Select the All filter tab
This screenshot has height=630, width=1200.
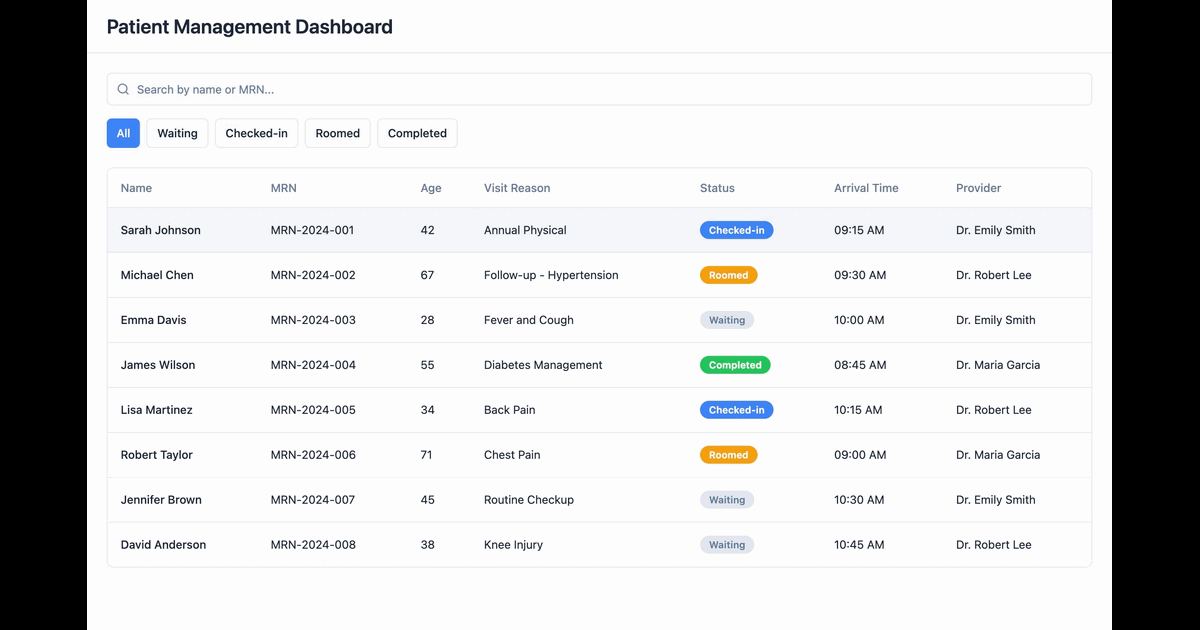(x=123, y=133)
